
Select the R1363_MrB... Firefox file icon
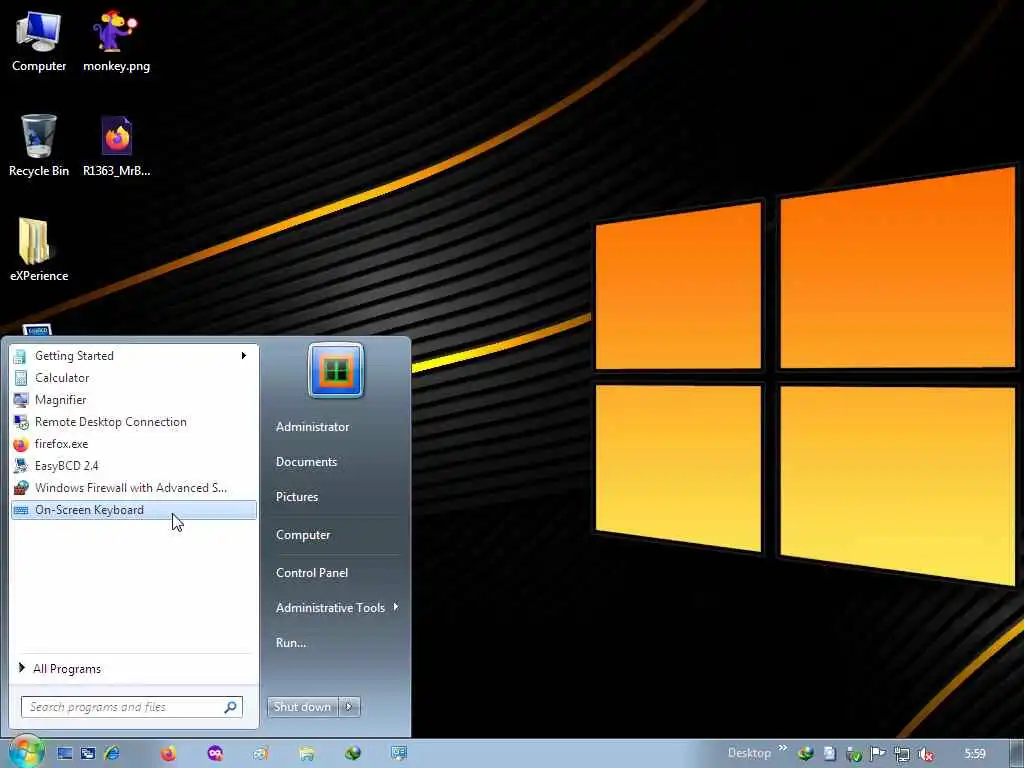tap(116, 145)
